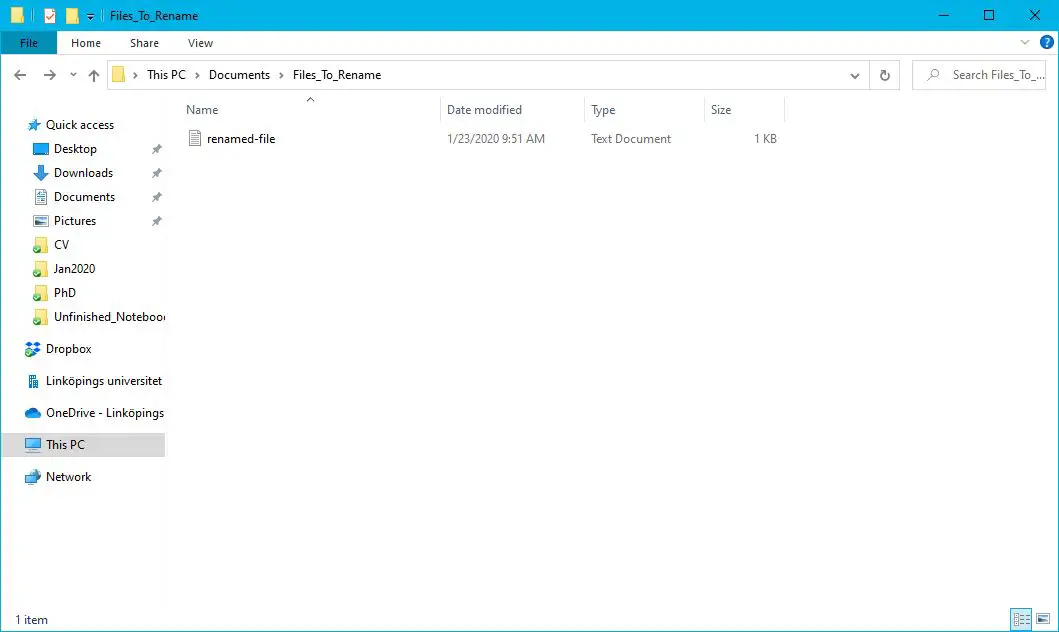Click the Pictures pin icon

[157, 221]
